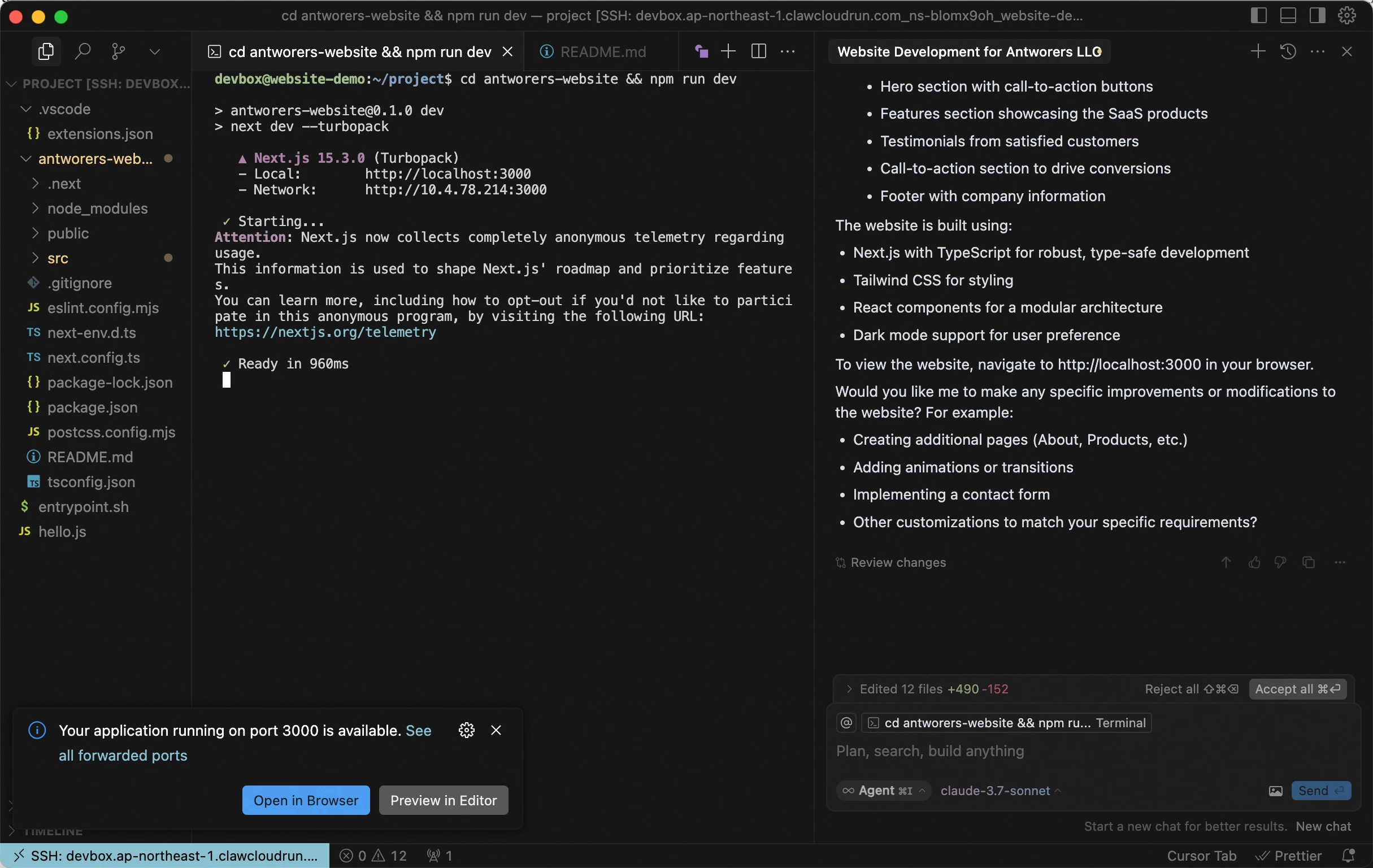Click the up arrow icon under response
This screenshot has height=868, width=1373.
[x=1226, y=562]
